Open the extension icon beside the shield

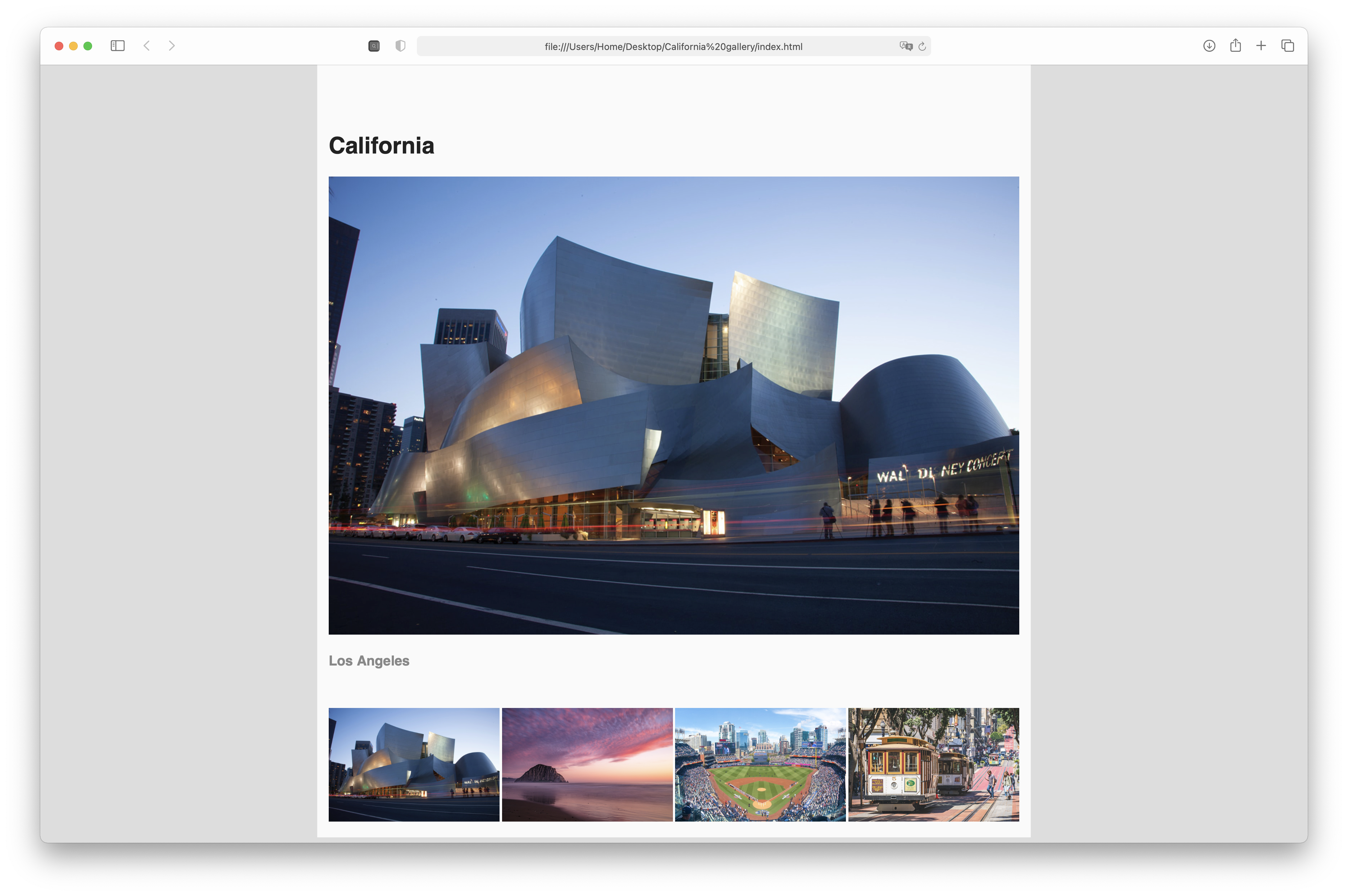(374, 46)
